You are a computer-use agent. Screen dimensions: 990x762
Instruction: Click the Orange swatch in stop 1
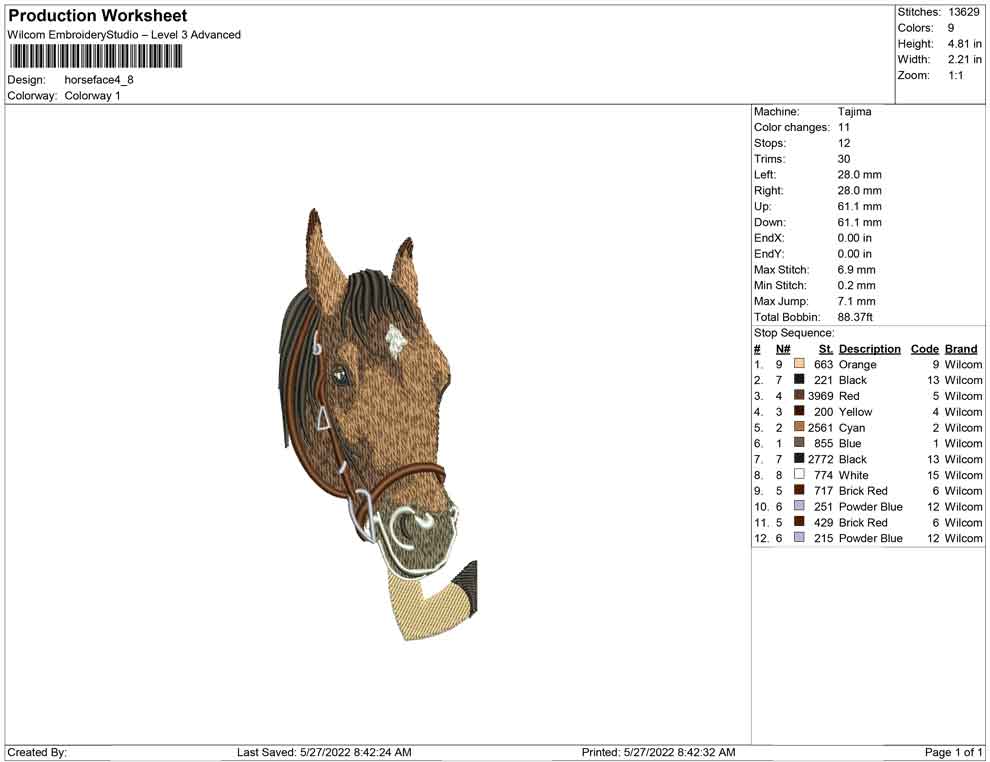[x=799, y=365]
